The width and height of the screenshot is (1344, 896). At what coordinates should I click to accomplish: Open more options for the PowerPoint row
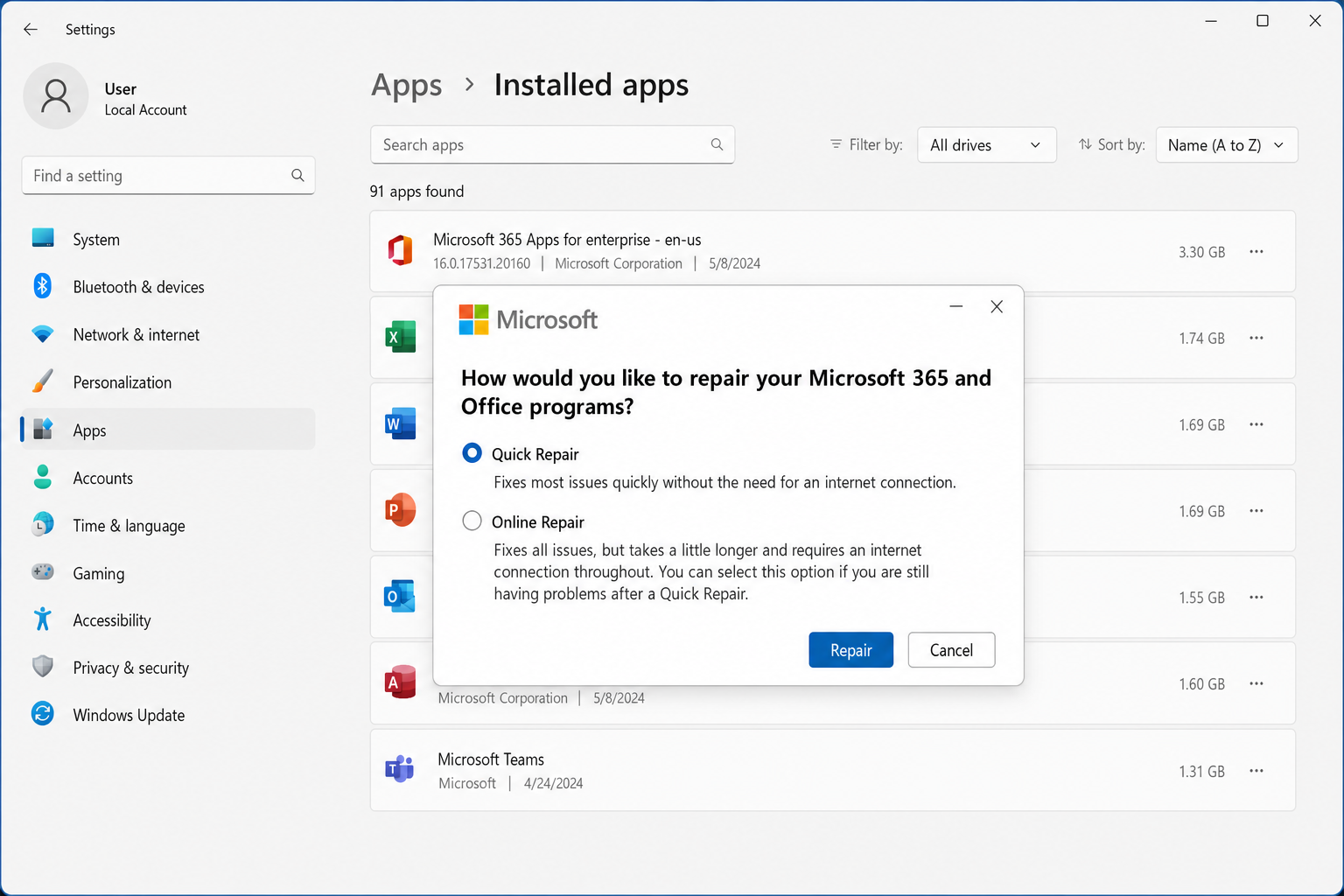(1256, 511)
